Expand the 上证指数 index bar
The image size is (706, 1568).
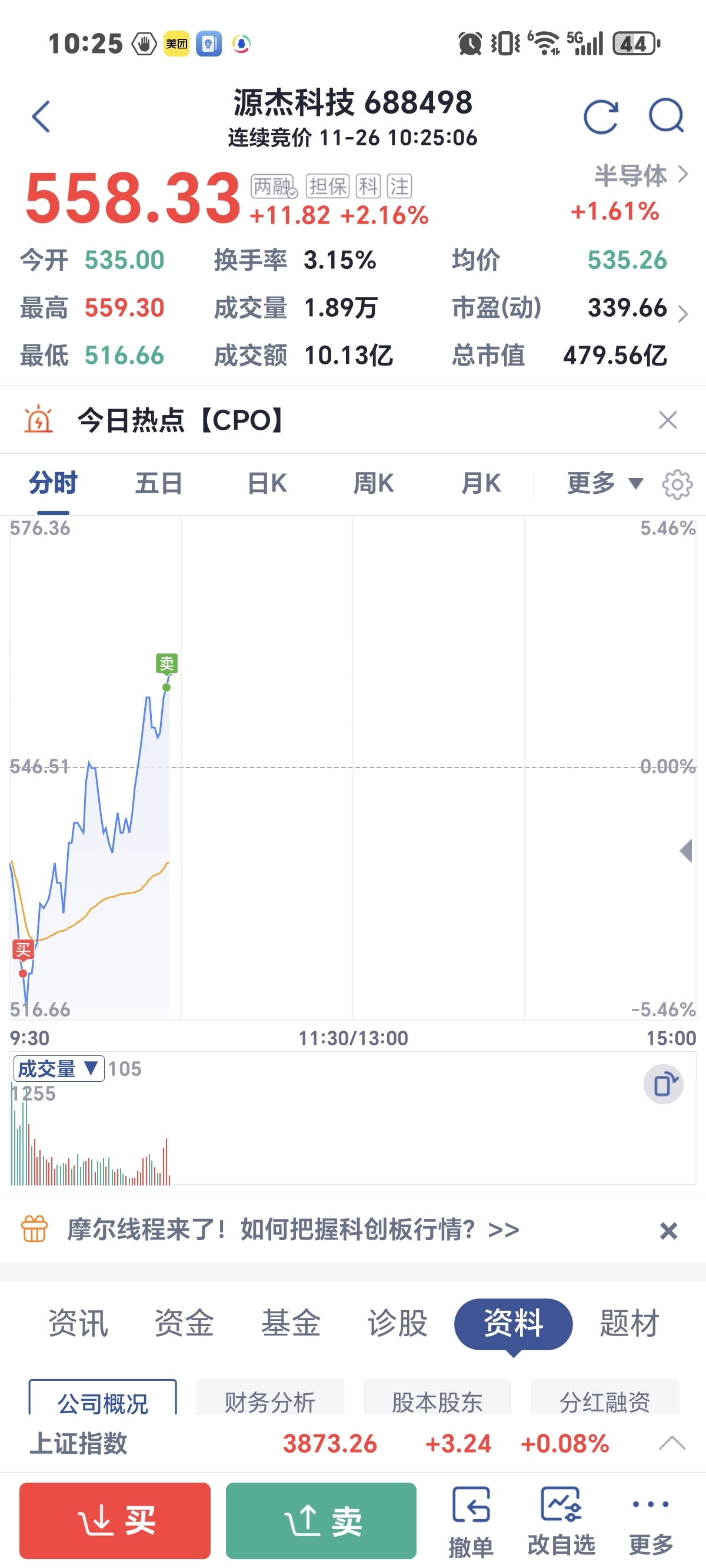coord(672,1443)
